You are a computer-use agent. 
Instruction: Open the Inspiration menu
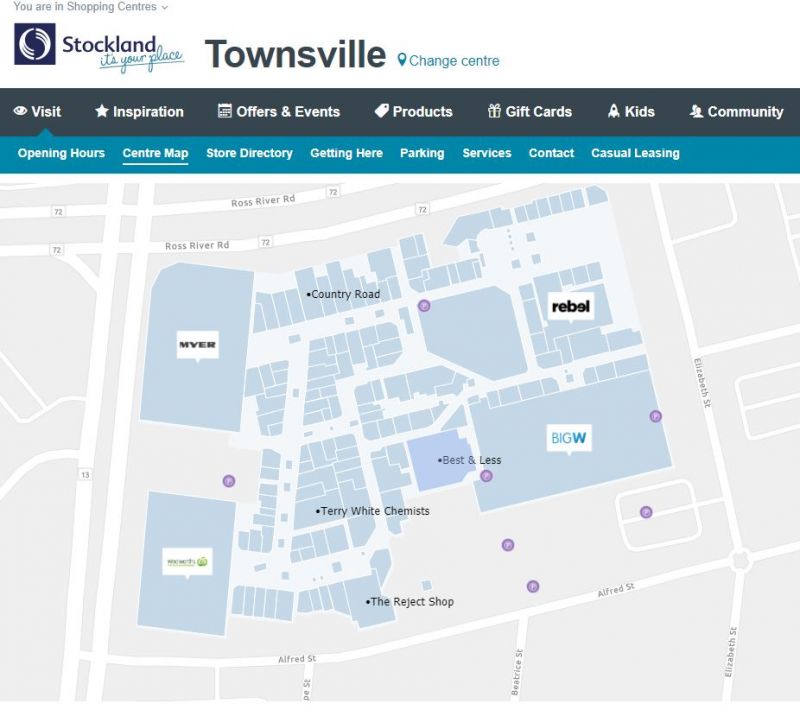point(139,111)
